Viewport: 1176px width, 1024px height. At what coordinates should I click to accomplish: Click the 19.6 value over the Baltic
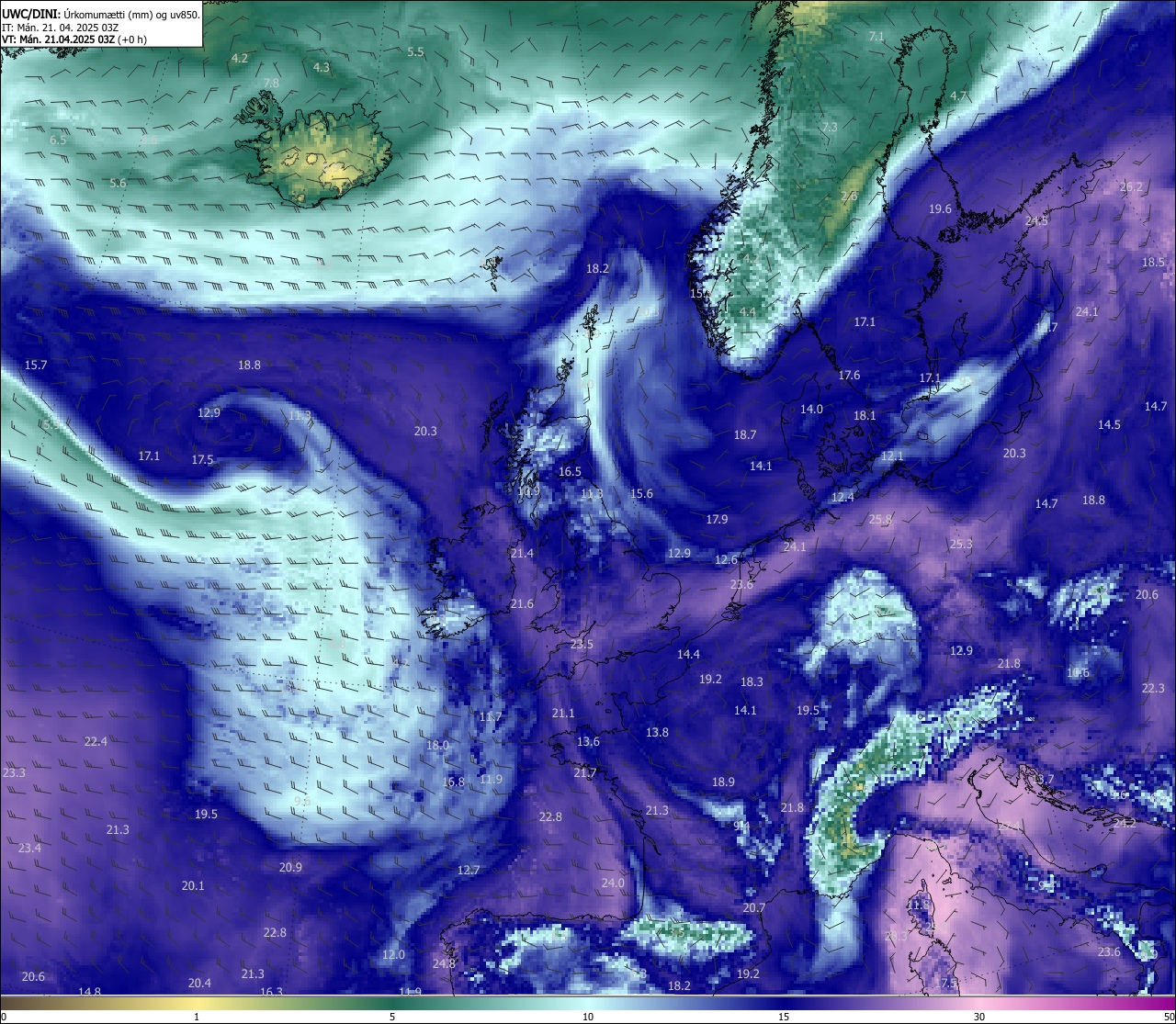tap(940, 209)
